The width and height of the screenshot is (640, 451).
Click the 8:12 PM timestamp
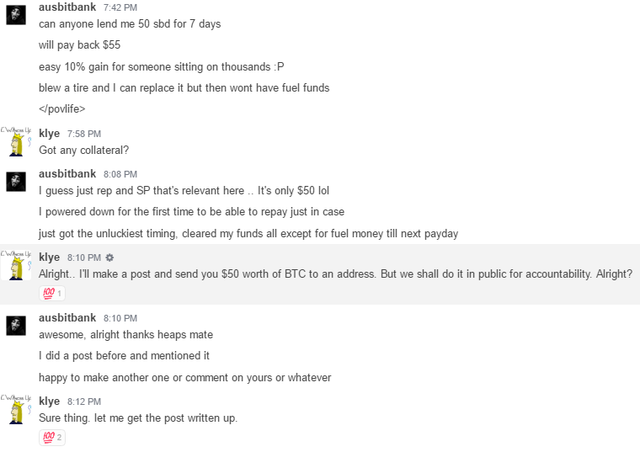coord(84,402)
